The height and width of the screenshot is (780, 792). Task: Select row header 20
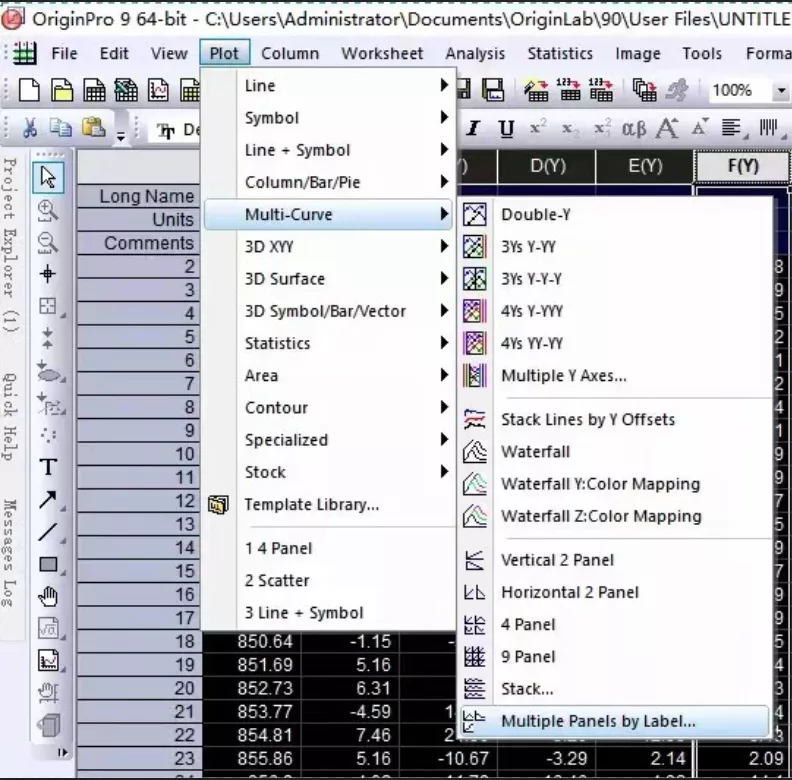click(138, 688)
